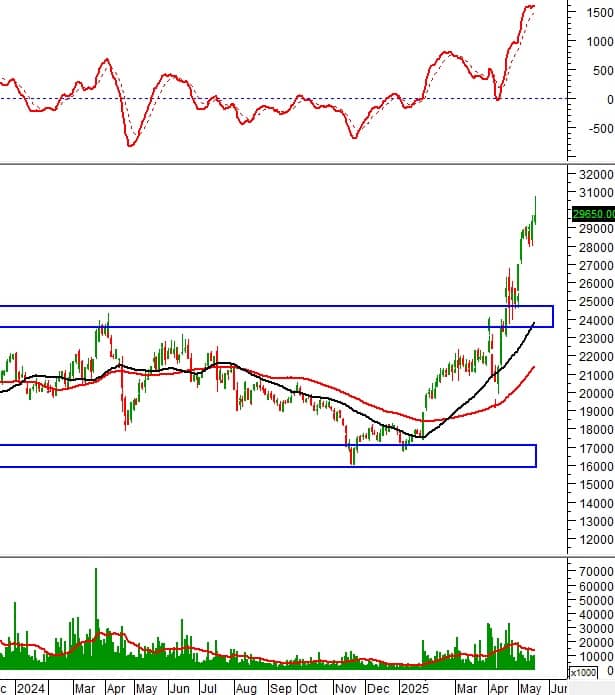Click the Nov month label on time axis
Viewport: 615px width, 695px height.
coord(346,688)
